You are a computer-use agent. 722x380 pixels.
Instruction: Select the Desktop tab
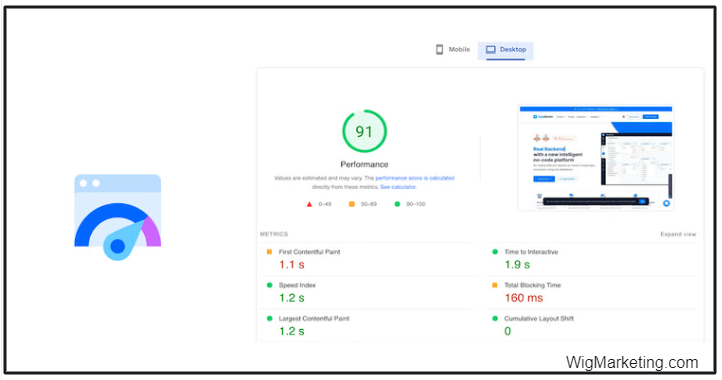pos(506,50)
